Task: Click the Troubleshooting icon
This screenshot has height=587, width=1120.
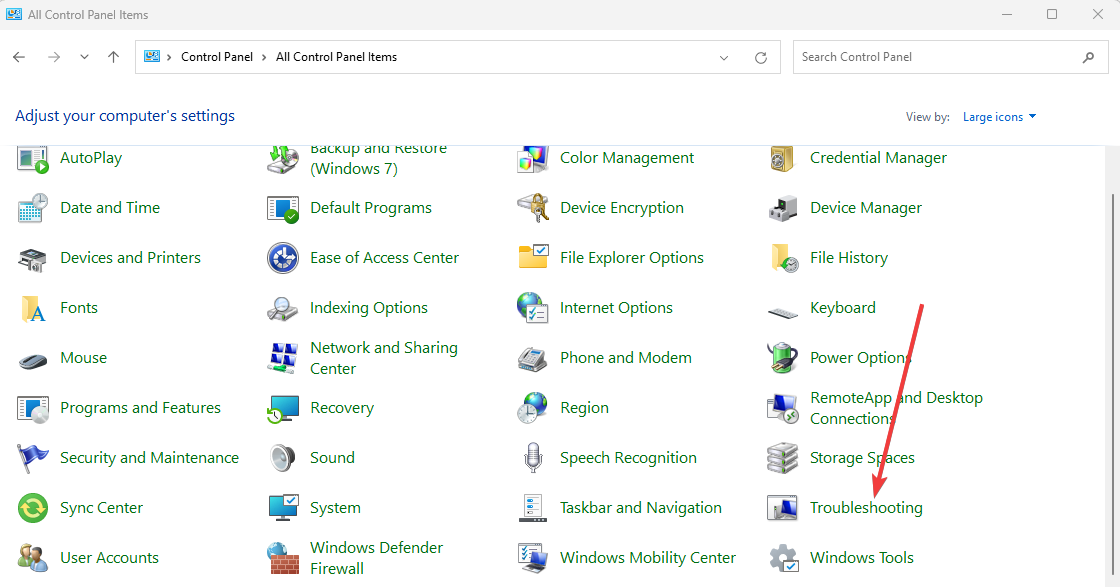Action: click(x=783, y=508)
